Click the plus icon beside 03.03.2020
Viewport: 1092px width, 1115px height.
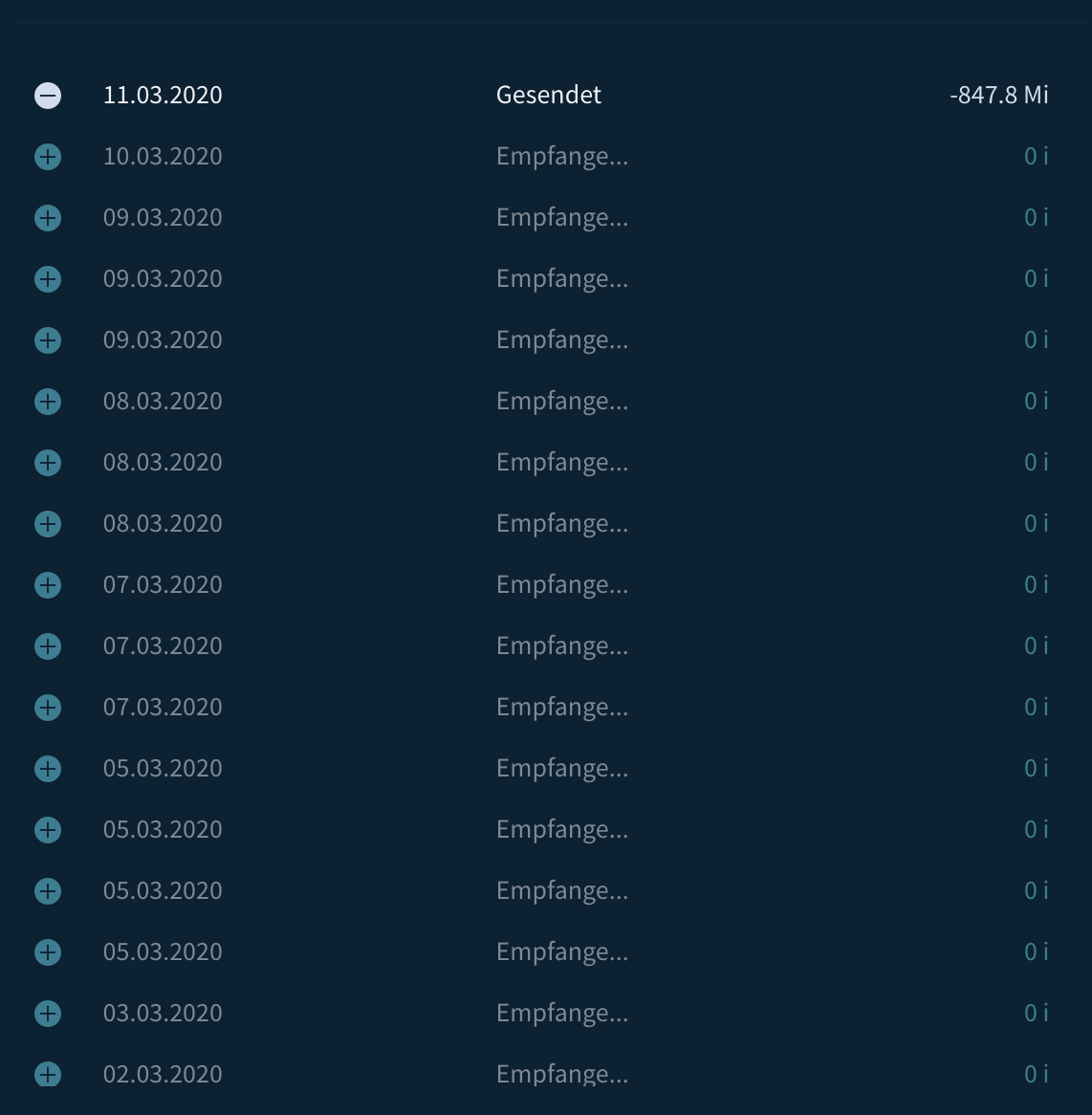(x=48, y=1014)
